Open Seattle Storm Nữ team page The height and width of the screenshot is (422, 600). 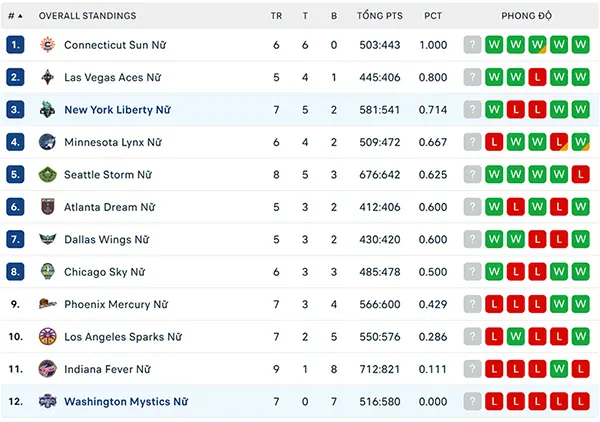click(108, 174)
